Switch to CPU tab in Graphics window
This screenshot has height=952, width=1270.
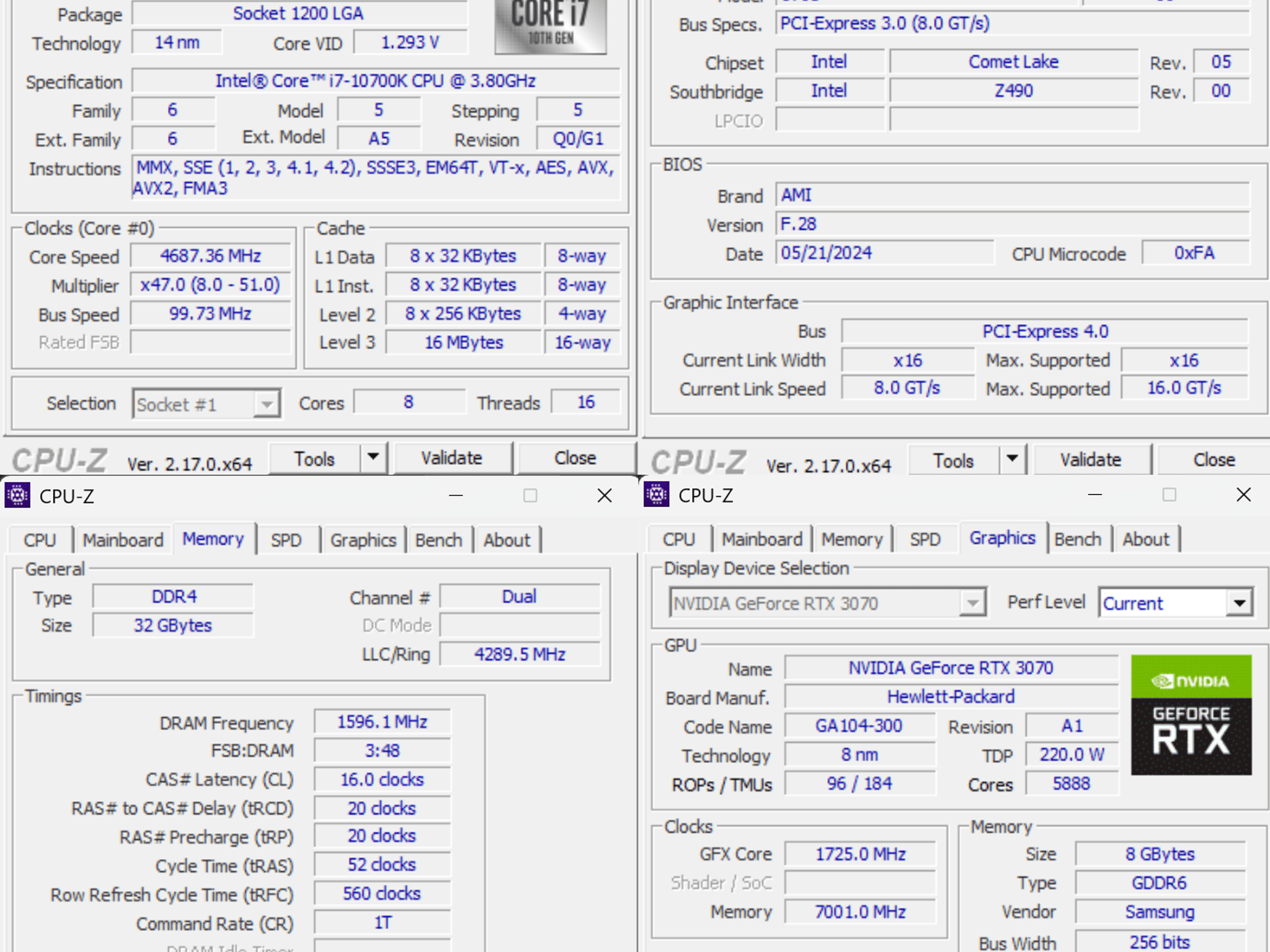click(x=679, y=539)
